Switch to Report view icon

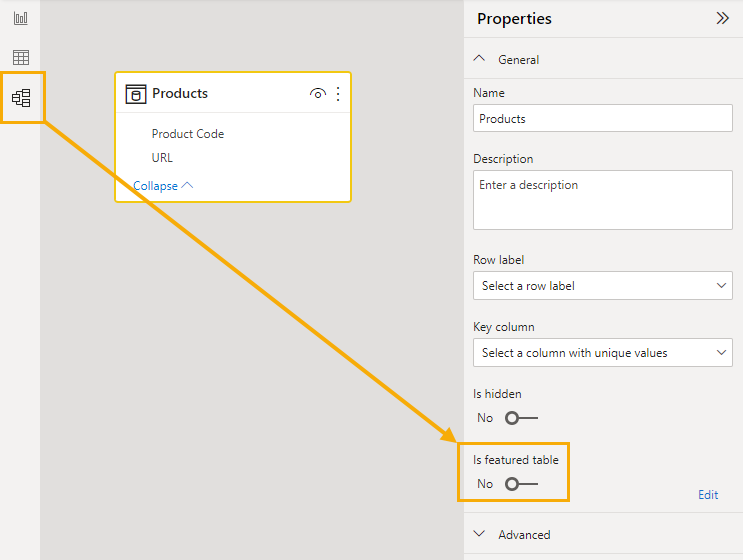[20, 18]
